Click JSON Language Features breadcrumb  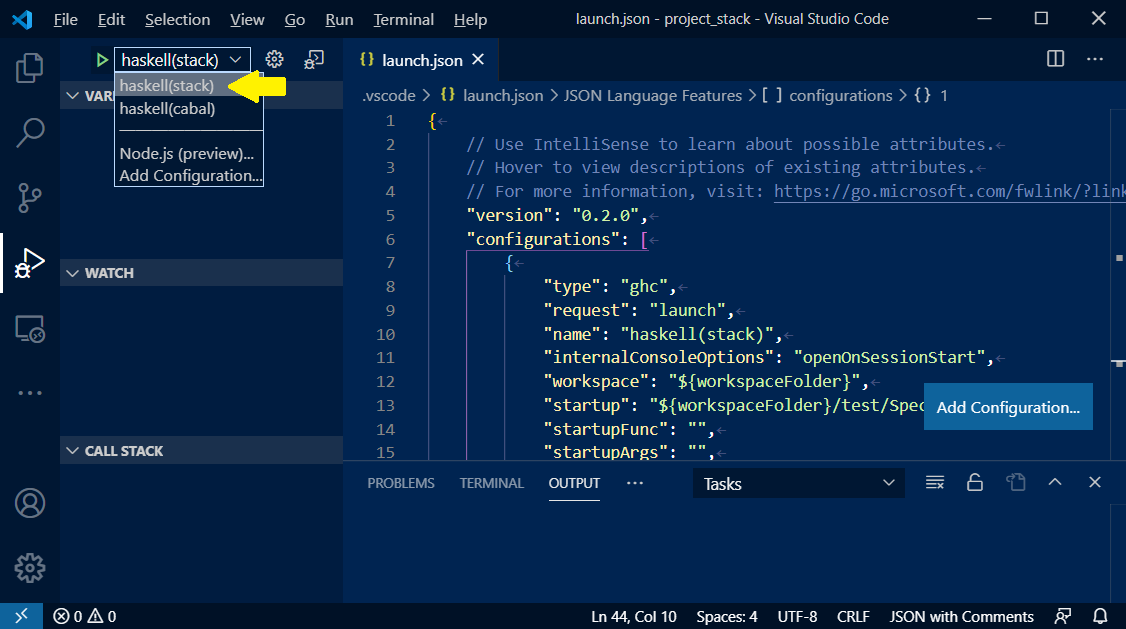652,95
